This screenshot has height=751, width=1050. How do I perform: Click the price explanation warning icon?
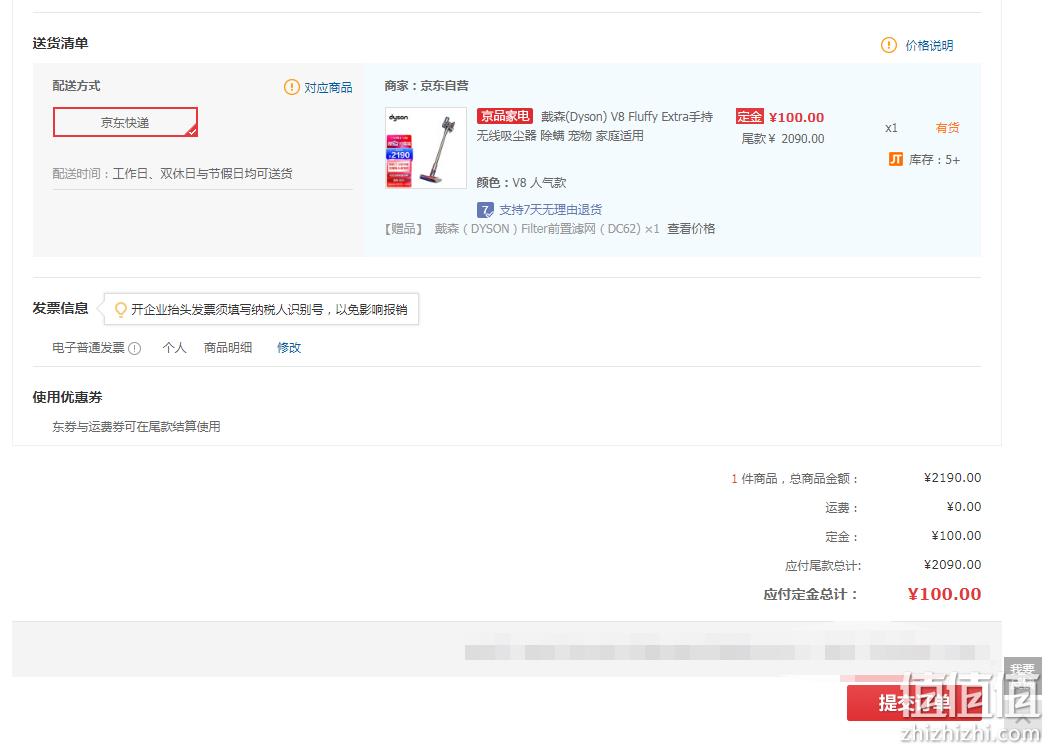tap(888, 46)
